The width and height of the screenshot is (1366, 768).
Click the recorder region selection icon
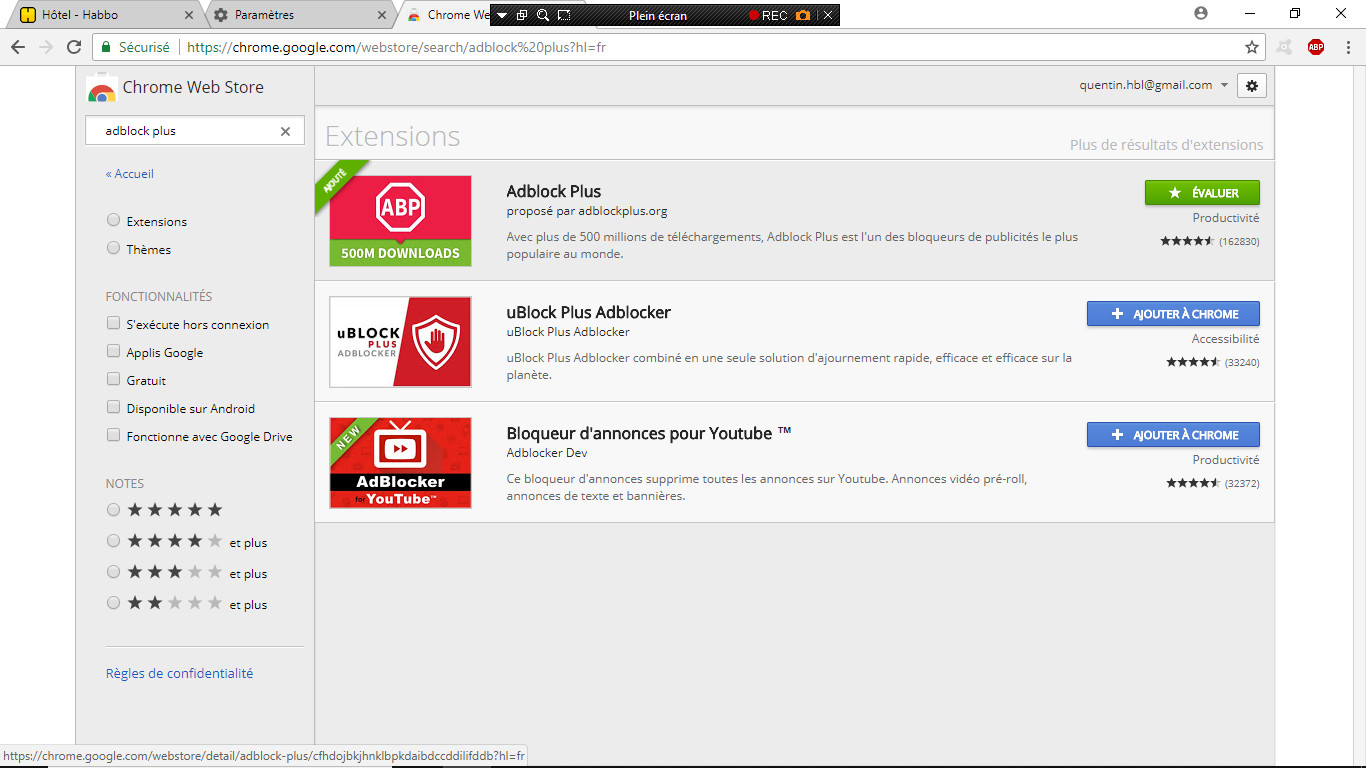point(564,15)
